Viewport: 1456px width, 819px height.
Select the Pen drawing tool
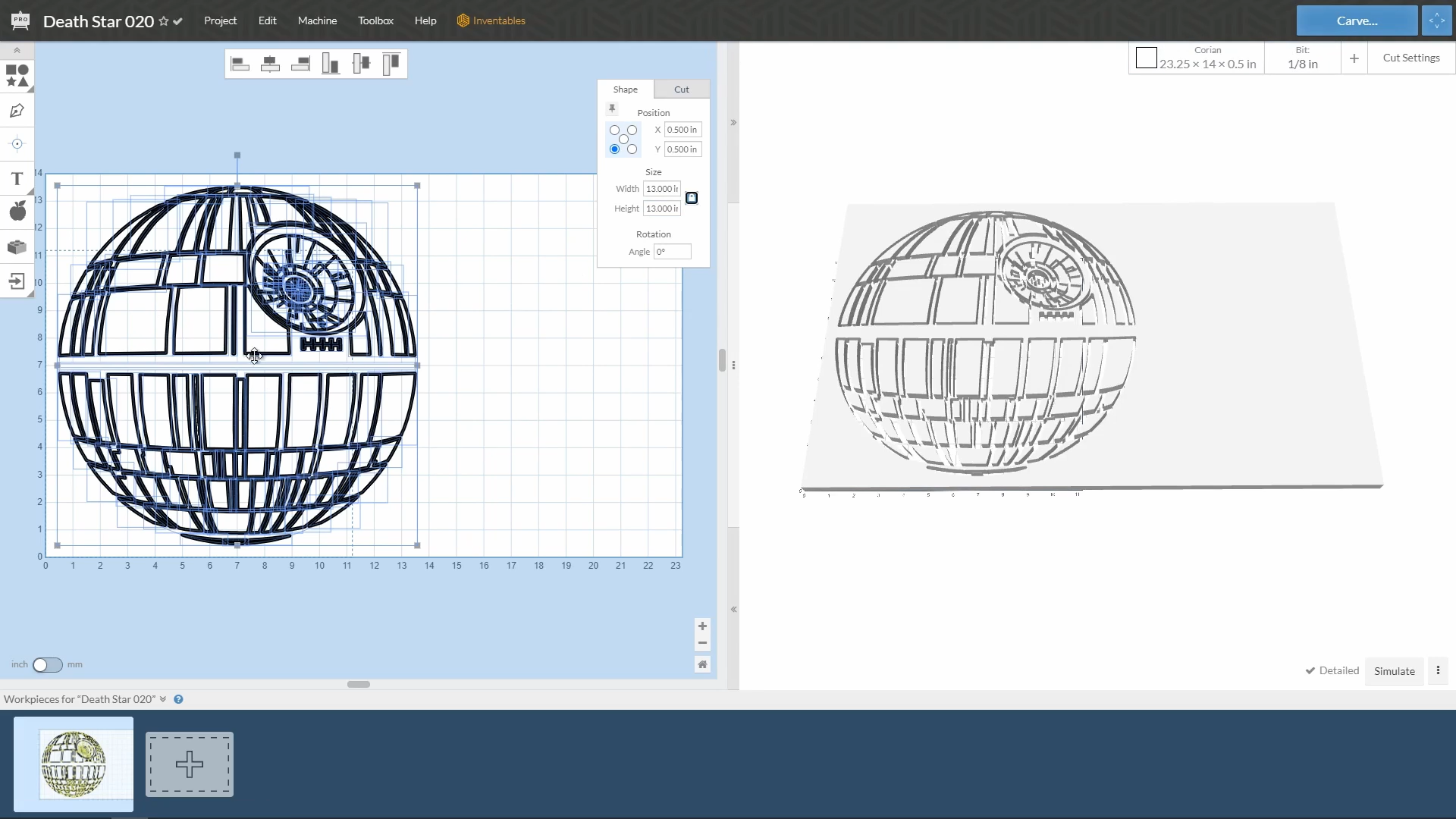click(x=17, y=111)
